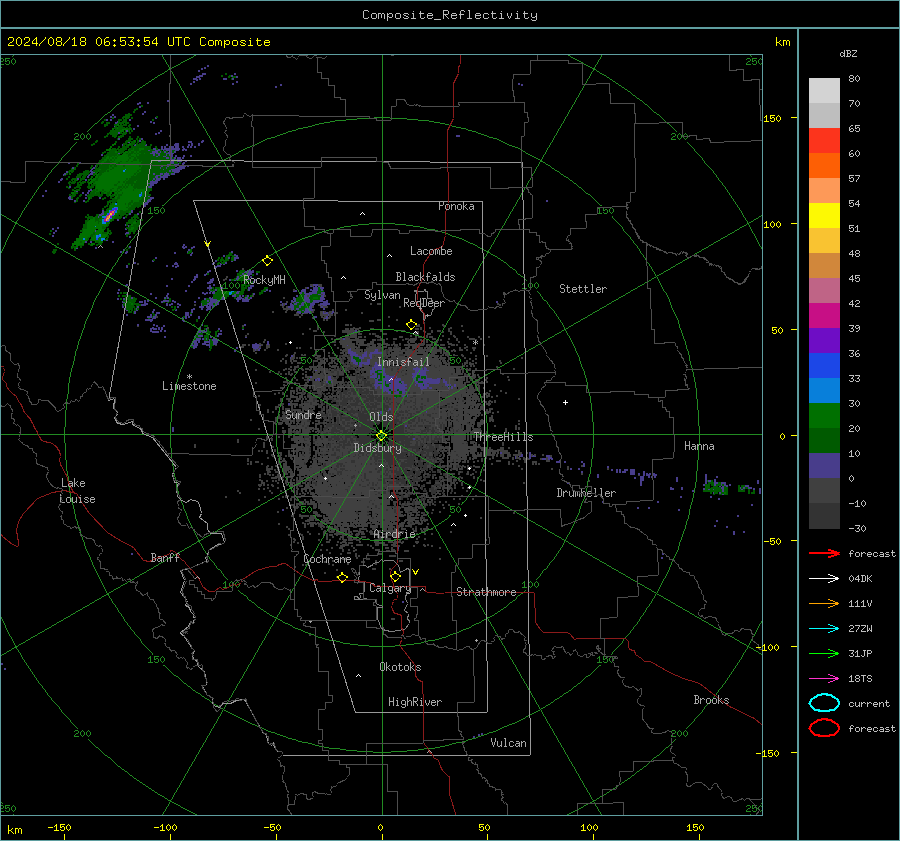This screenshot has height=841, width=900.
Task: Click the yellow diamond marker below Cochrane
Action: point(342,578)
